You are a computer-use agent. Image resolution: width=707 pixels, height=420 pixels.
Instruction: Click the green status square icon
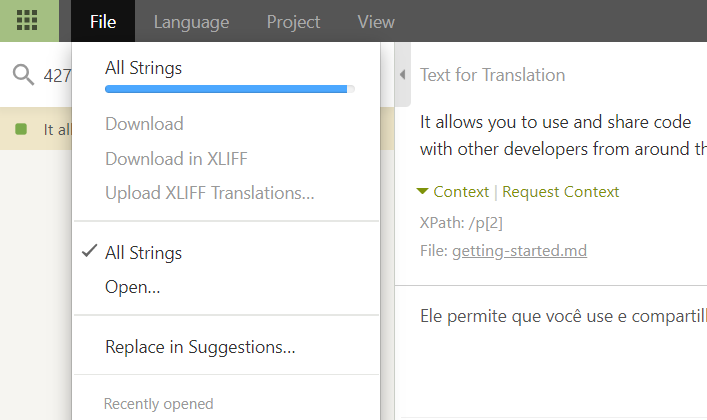tap(21, 129)
